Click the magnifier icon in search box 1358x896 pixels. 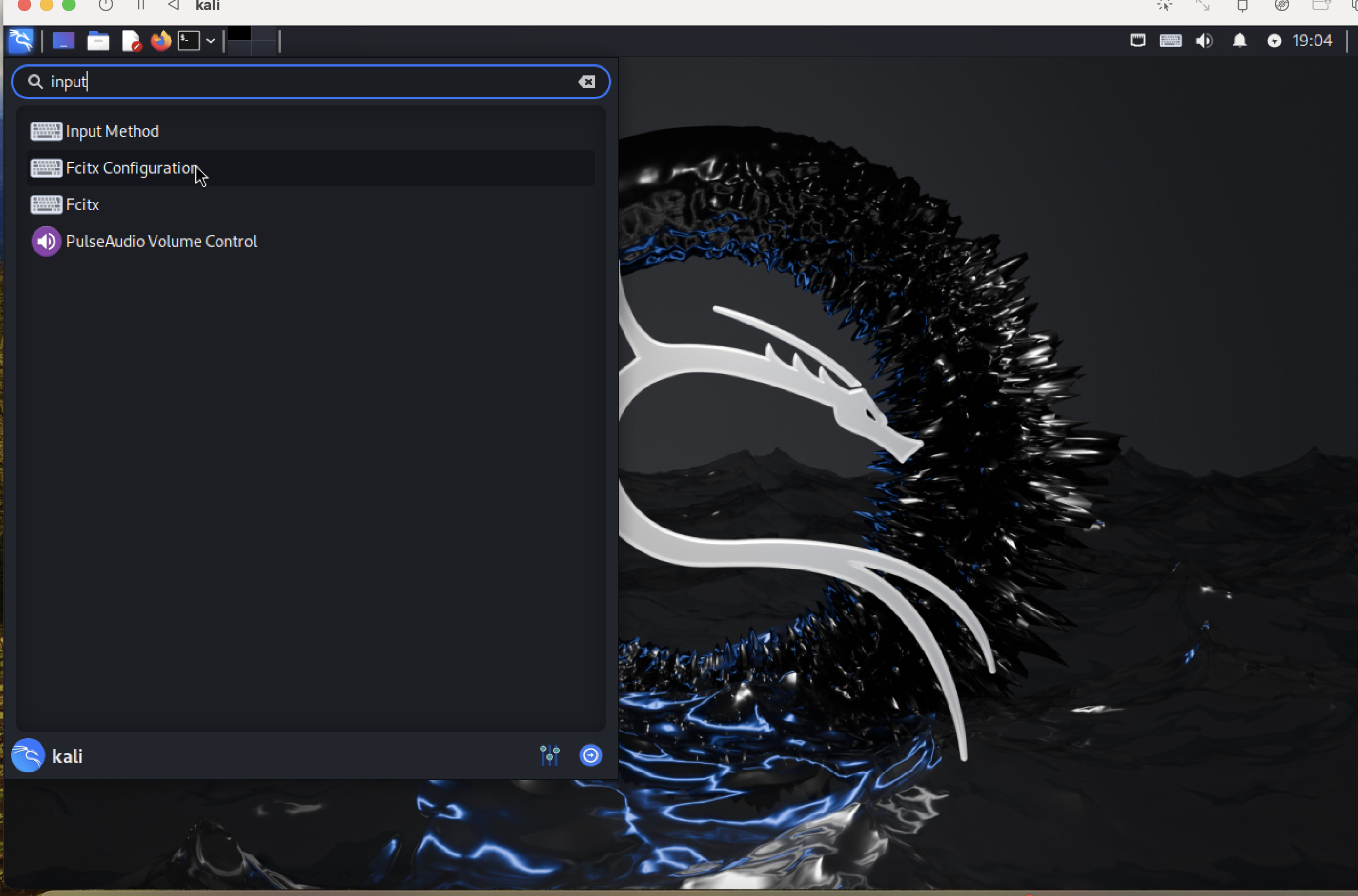[36, 82]
